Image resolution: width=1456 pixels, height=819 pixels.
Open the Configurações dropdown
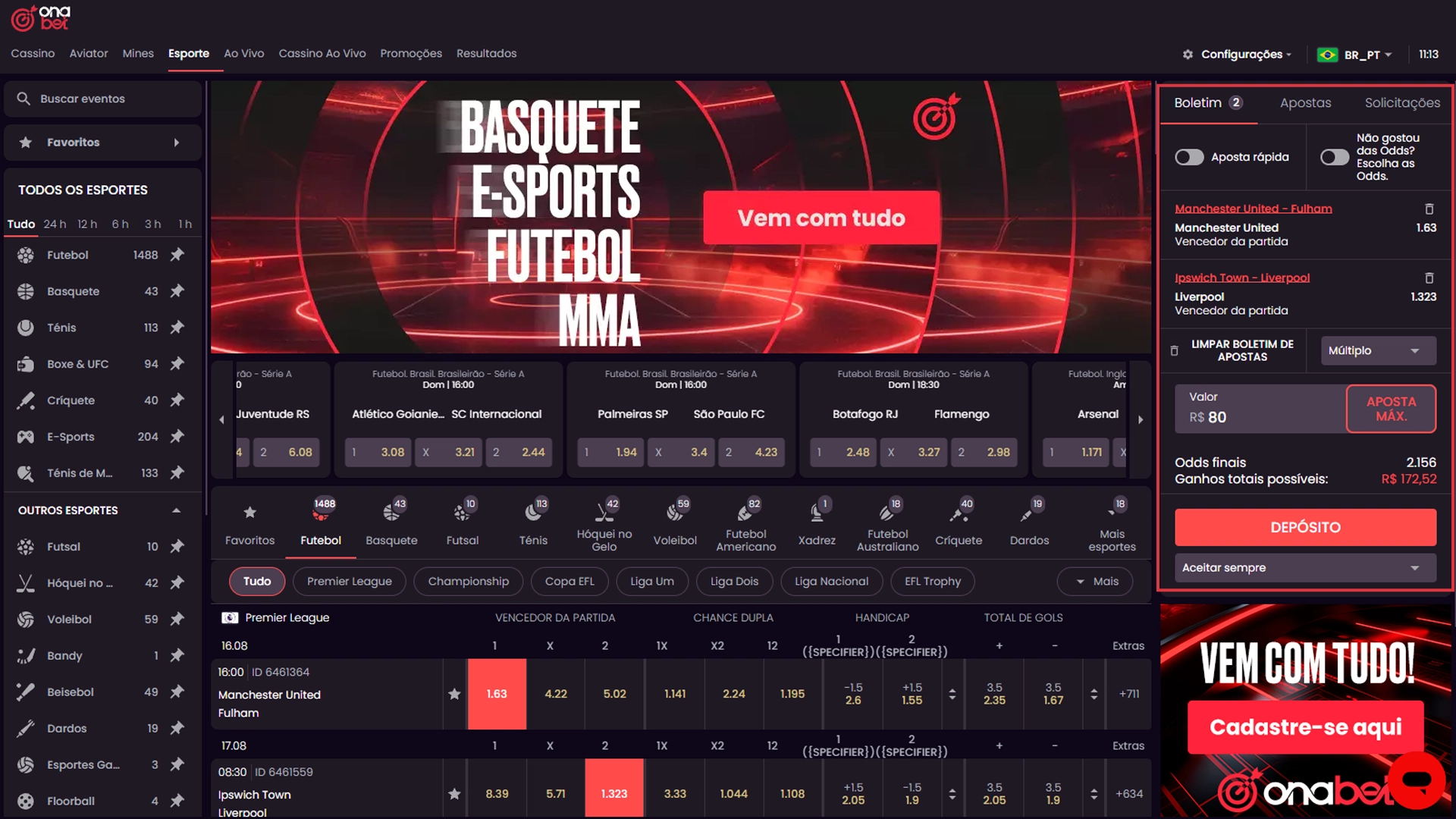coord(1237,55)
